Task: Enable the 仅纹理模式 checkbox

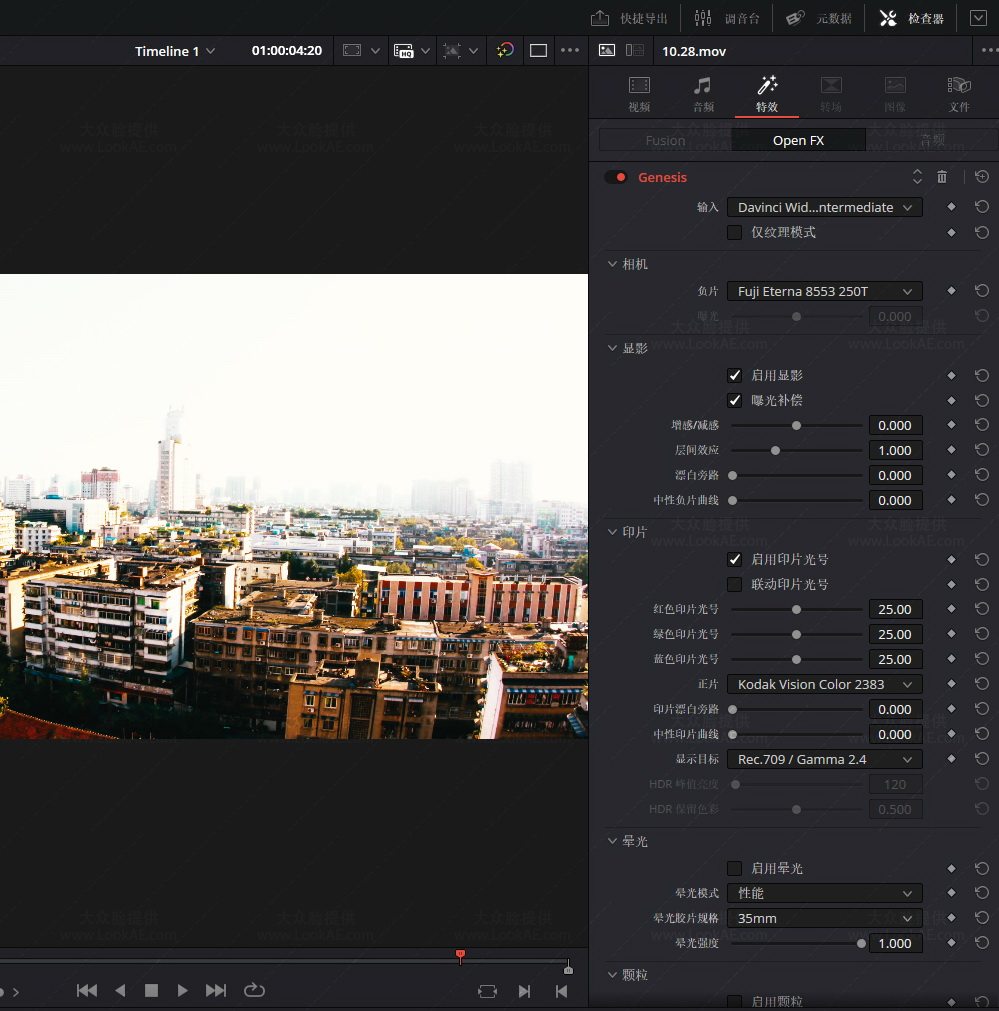Action: point(735,232)
